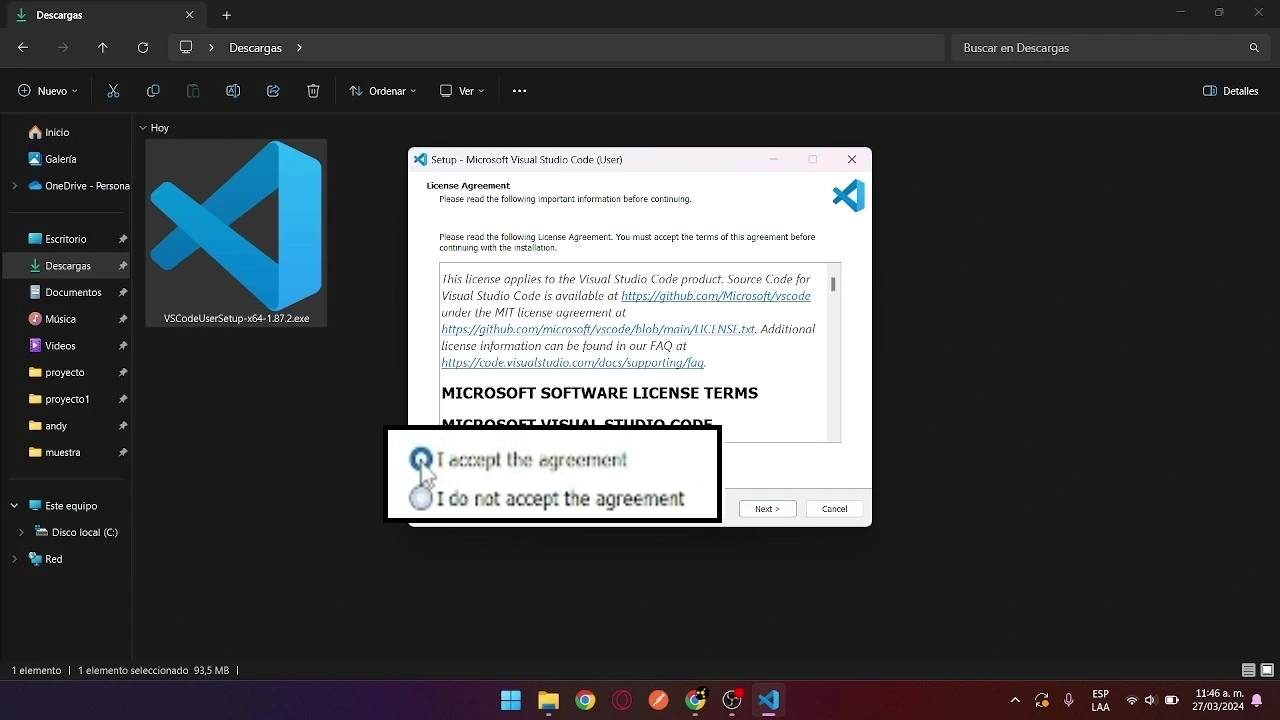Open the ESP LAA language switcher
The image size is (1280, 720).
click(x=1100, y=700)
